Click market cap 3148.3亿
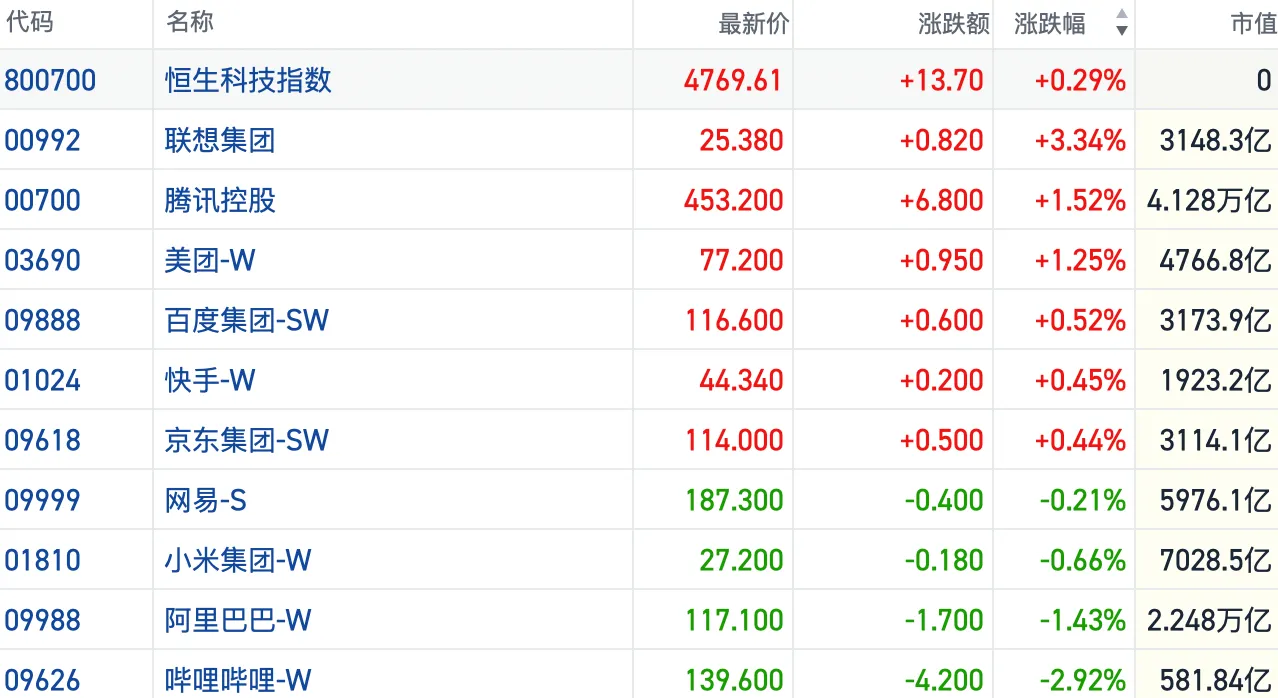1278x698 pixels. click(1216, 140)
